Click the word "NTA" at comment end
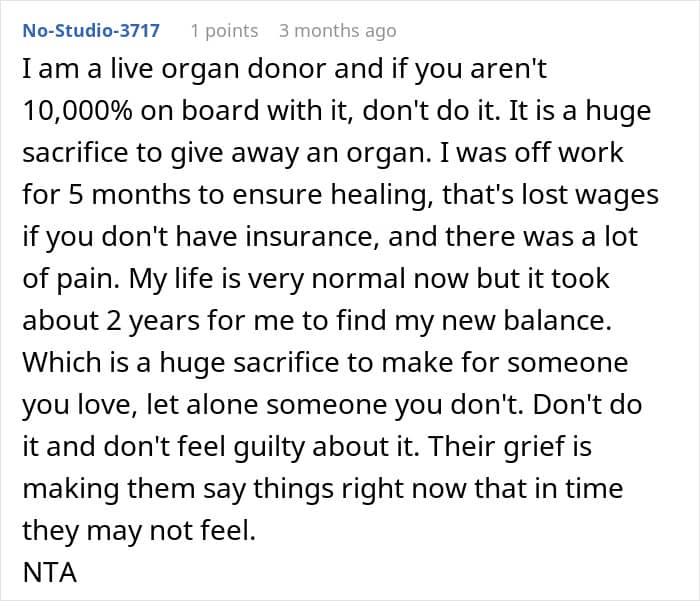Viewport: 700px width, 601px height. (x=50, y=572)
